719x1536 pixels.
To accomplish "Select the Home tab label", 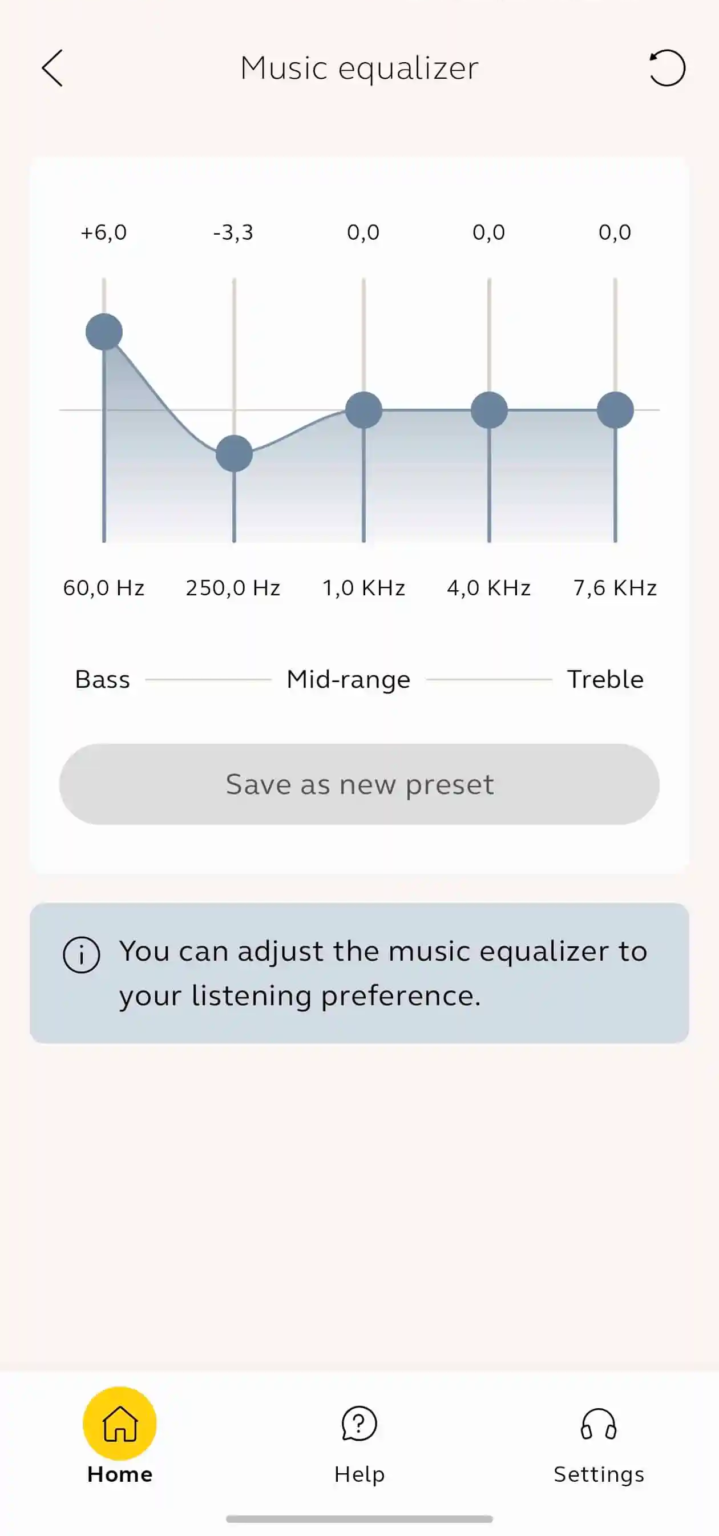I will tap(120, 1474).
